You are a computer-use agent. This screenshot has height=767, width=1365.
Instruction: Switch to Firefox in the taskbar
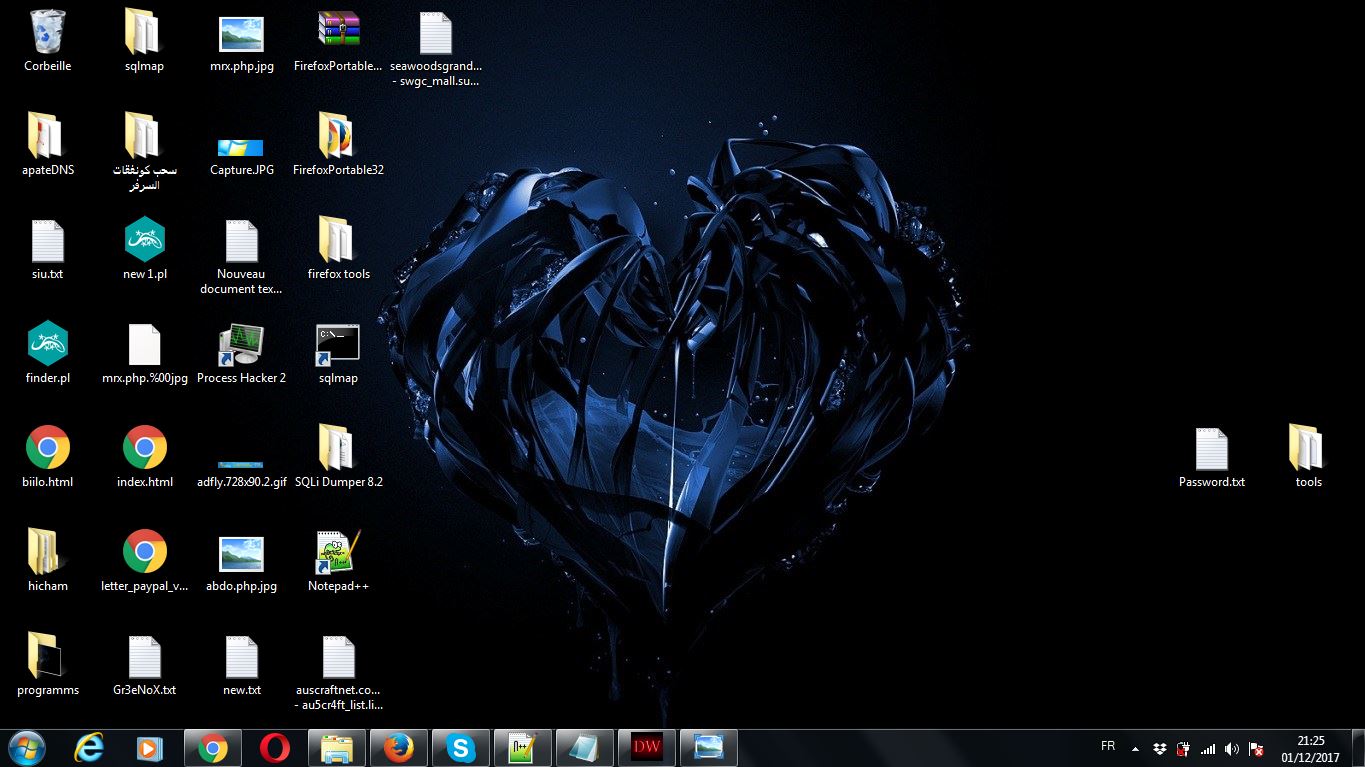point(398,748)
